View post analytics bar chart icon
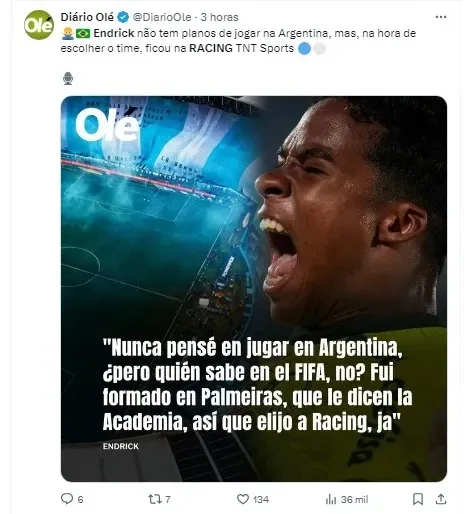467x514 pixels. pyautogui.click(x=331, y=499)
